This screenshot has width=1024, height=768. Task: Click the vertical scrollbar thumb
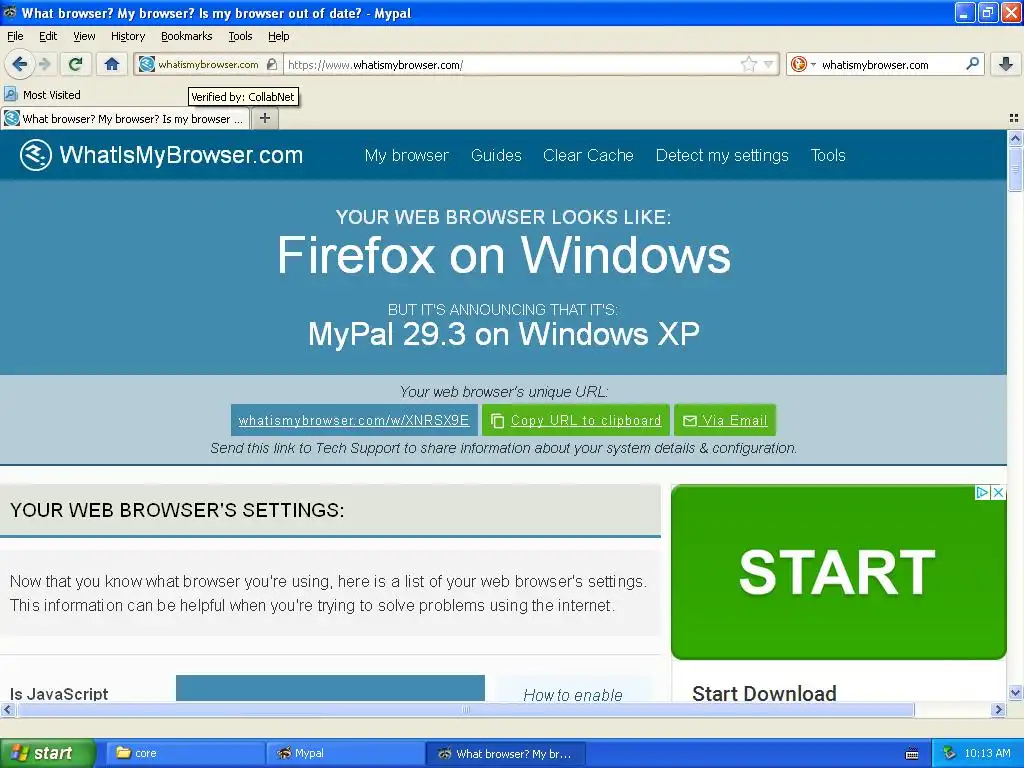(1015, 170)
